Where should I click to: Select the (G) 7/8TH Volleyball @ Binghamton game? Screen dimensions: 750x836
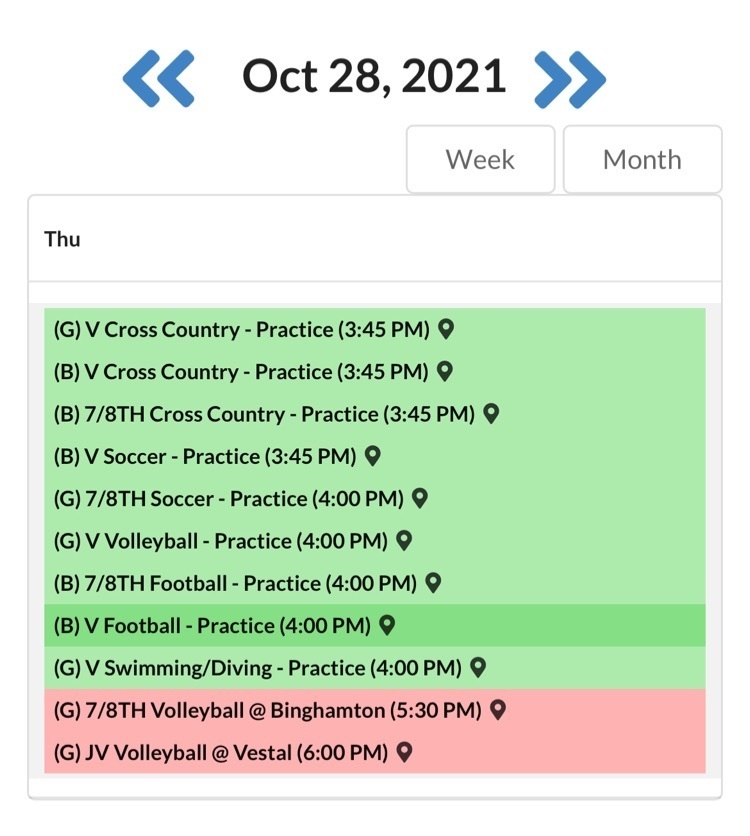267,711
